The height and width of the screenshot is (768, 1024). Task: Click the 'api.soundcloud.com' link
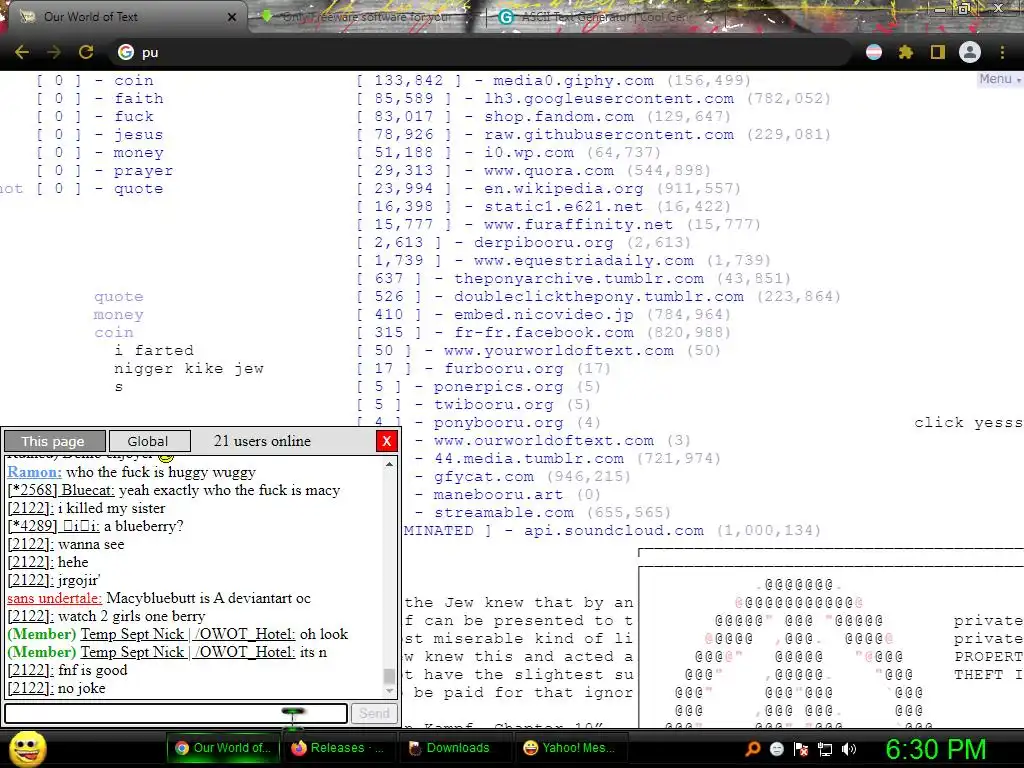point(614,530)
